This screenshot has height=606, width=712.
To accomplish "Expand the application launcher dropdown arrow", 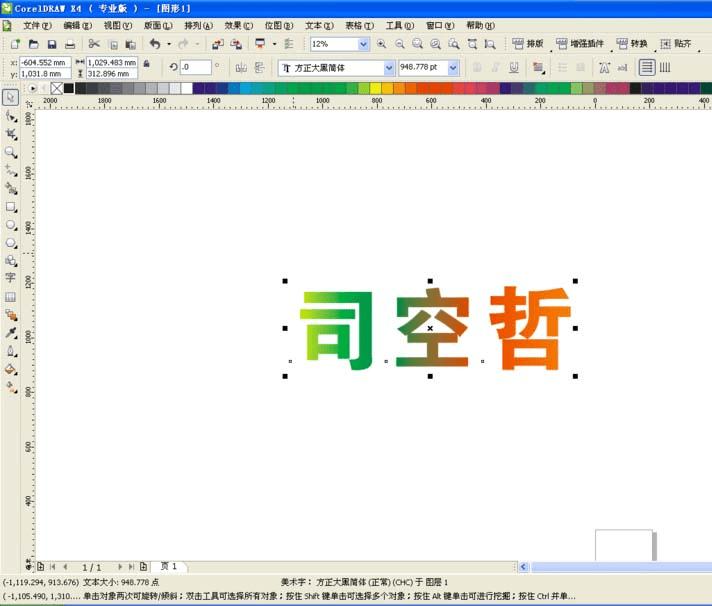I will tap(274, 44).
